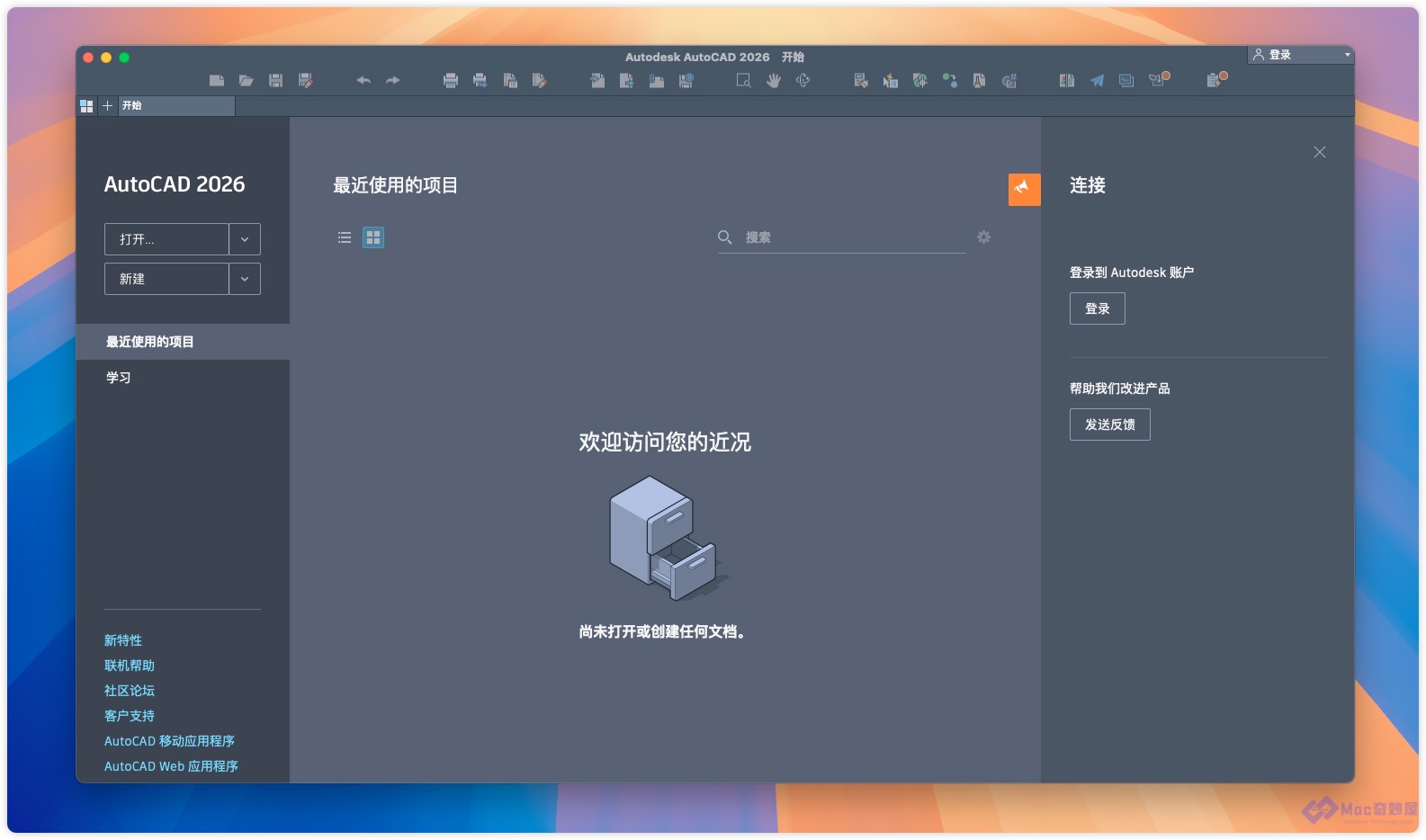Click the 帮助我们改进产品 text

1120,389
